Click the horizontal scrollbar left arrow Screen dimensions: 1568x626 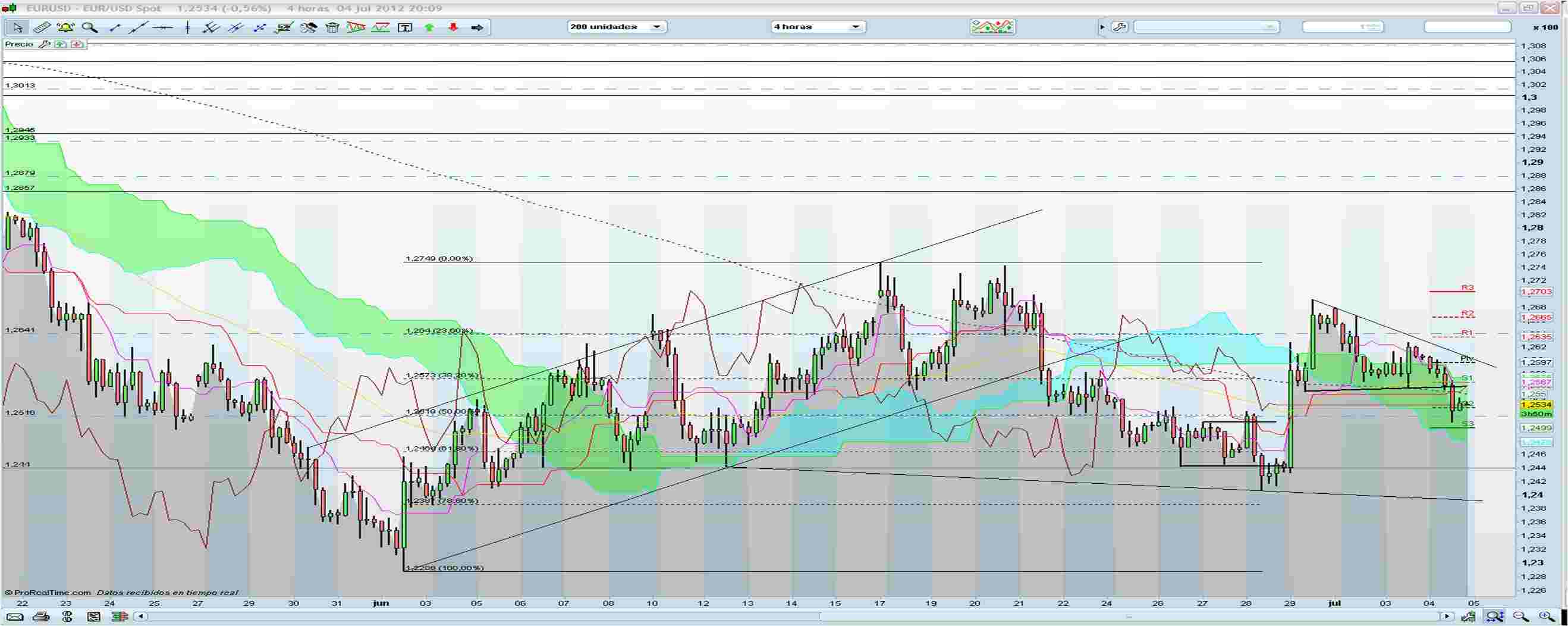(141, 616)
